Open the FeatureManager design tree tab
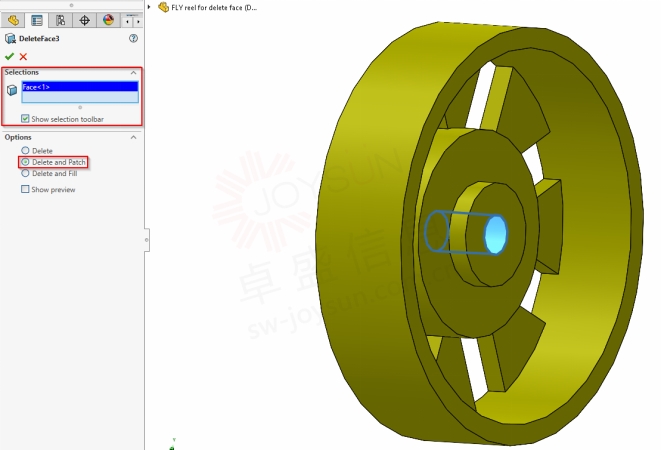 pyautogui.click(x=14, y=20)
